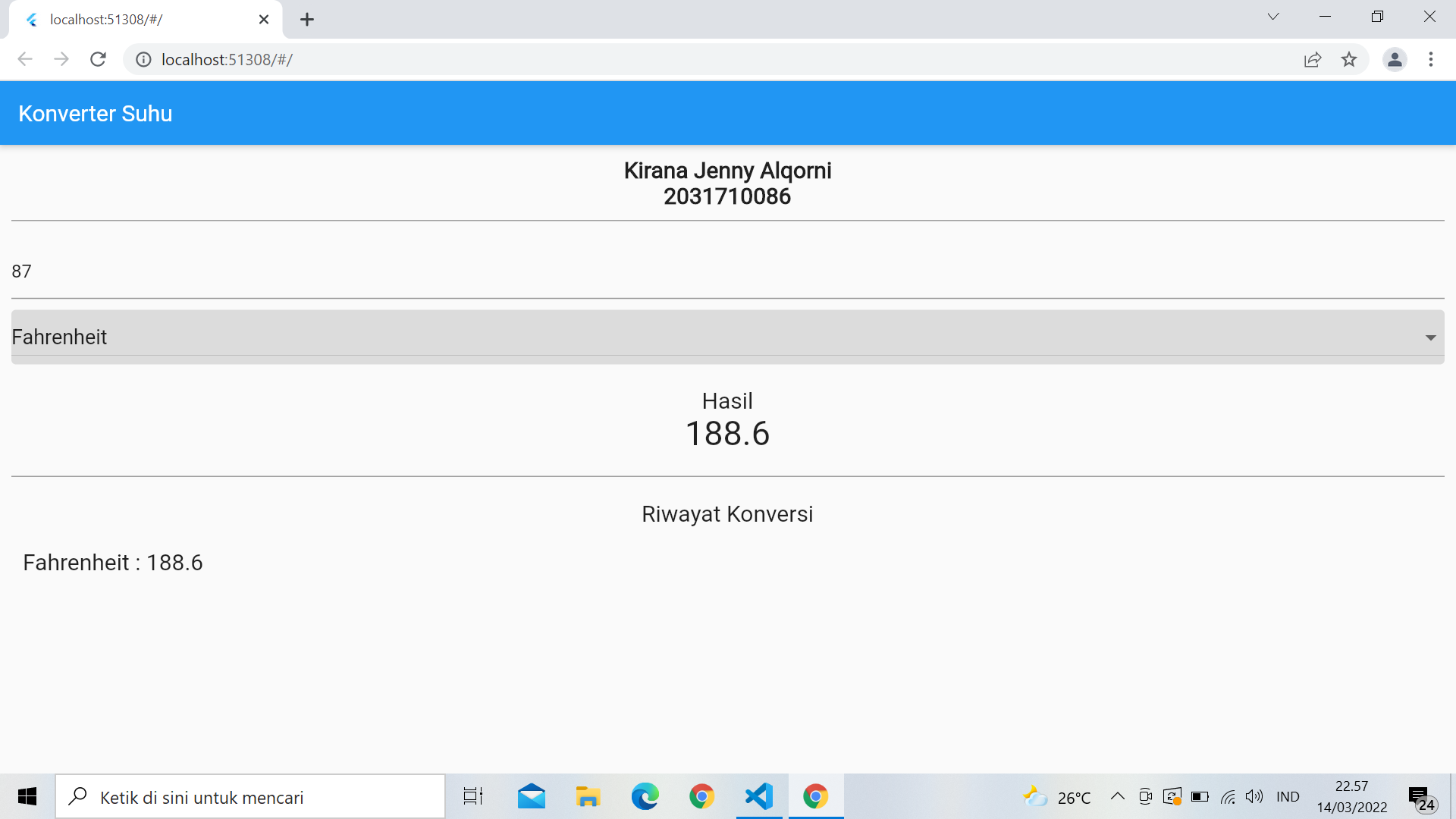Screen dimensions: 1456x819
Task: Click the share icon in the address bar
Action: coord(1313,59)
